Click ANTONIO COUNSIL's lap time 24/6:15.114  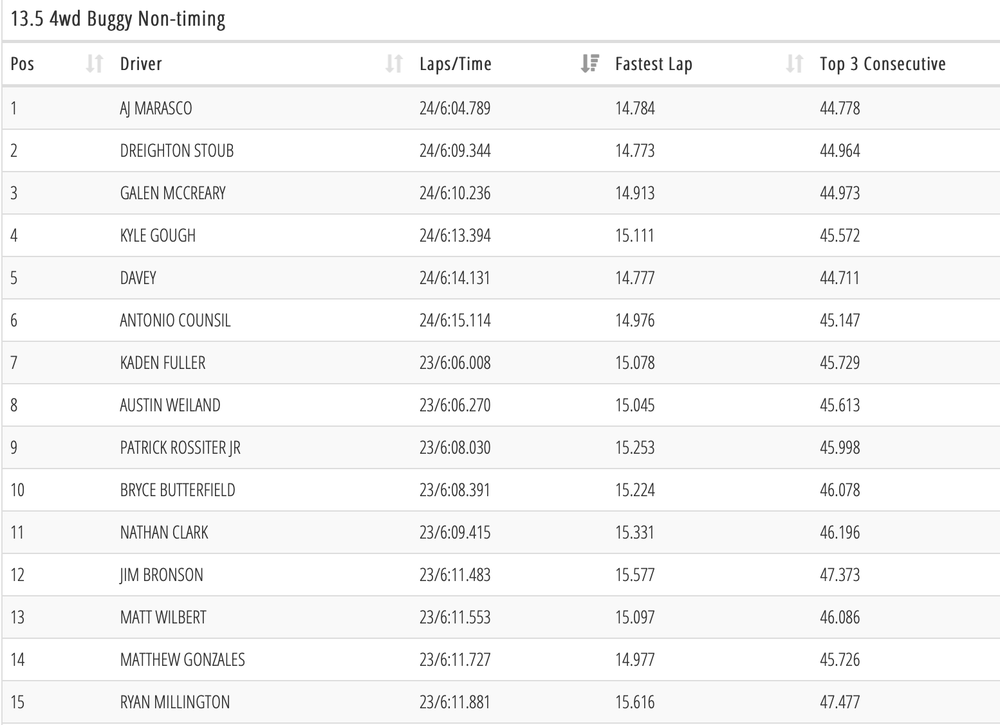[455, 321]
